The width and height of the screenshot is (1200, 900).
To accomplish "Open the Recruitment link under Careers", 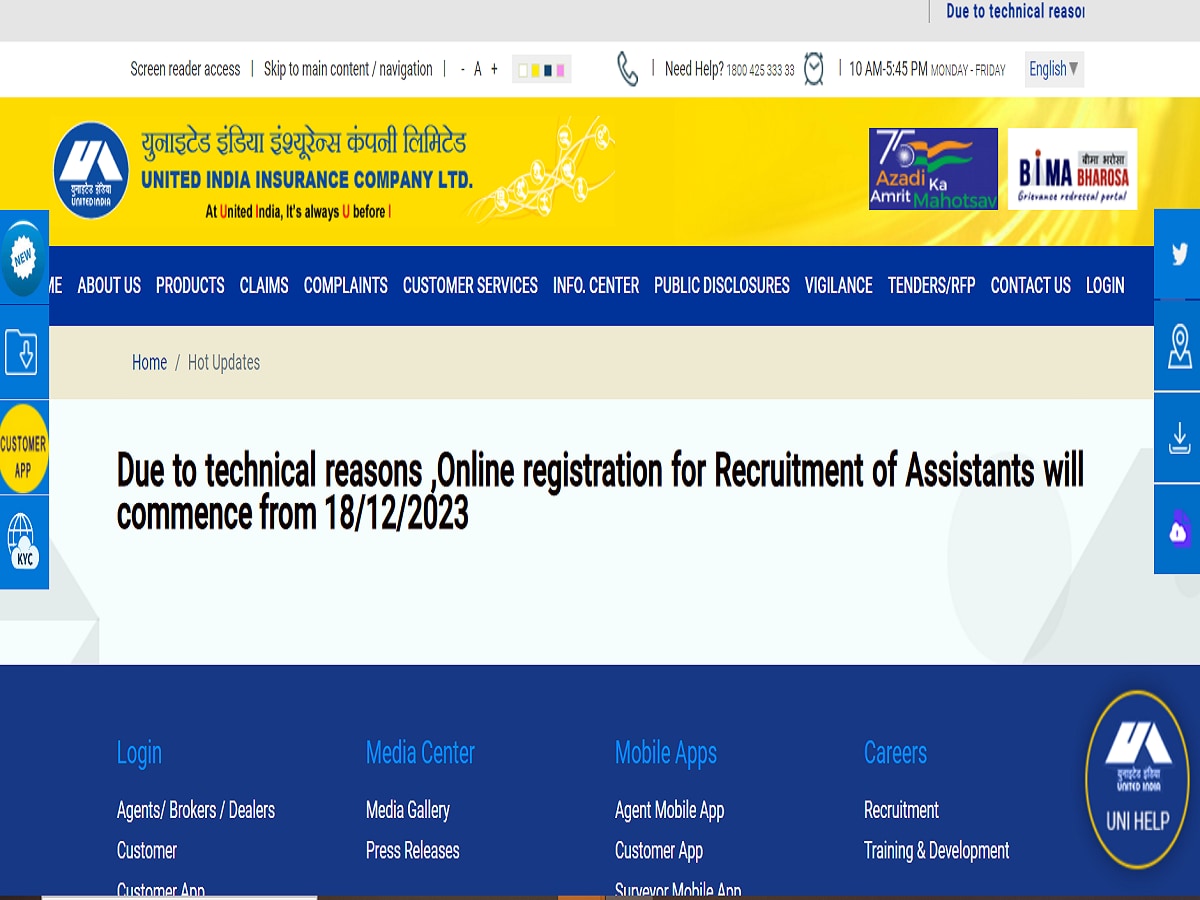I will click(901, 810).
